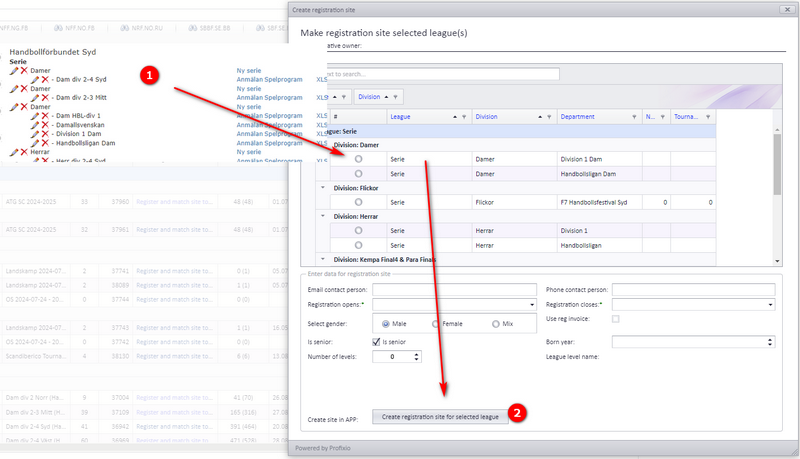Uncheck the Is senior checkbox

click(x=377, y=342)
